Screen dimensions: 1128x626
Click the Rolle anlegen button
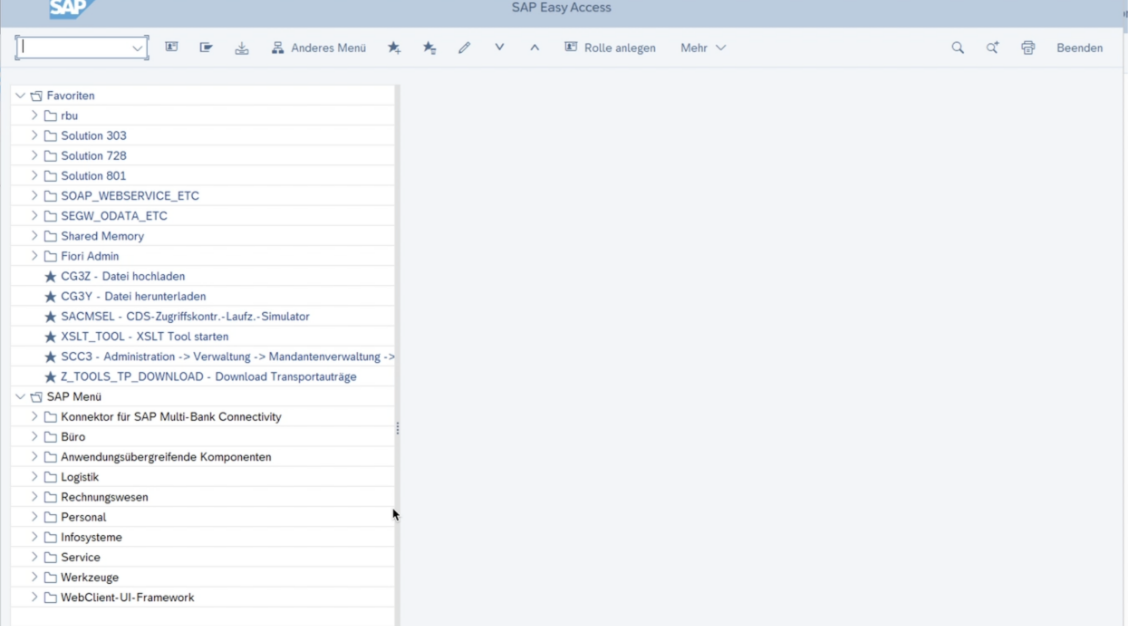coord(611,48)
